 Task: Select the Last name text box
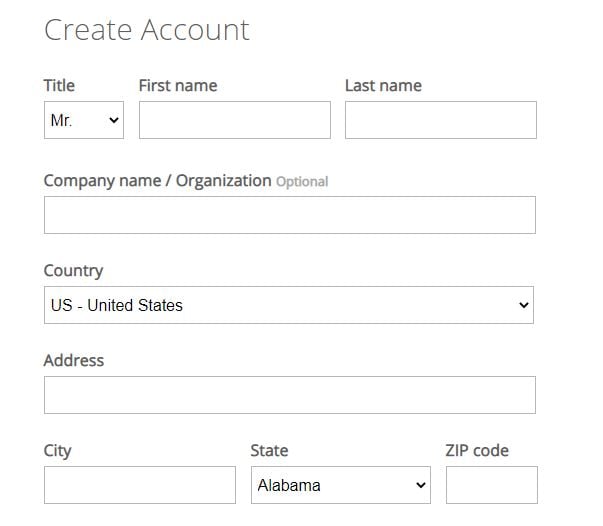tap(441, 120)
